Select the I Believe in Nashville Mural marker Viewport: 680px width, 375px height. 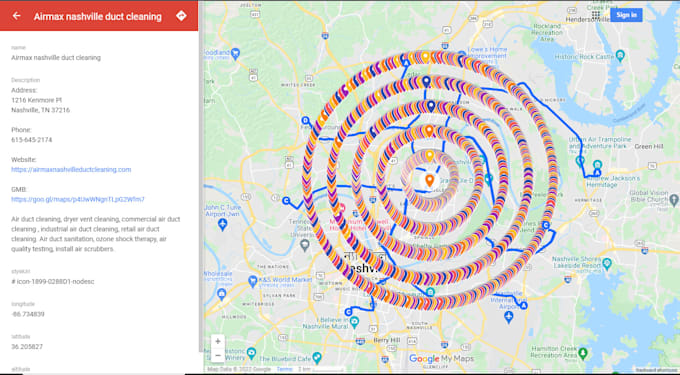355,322
